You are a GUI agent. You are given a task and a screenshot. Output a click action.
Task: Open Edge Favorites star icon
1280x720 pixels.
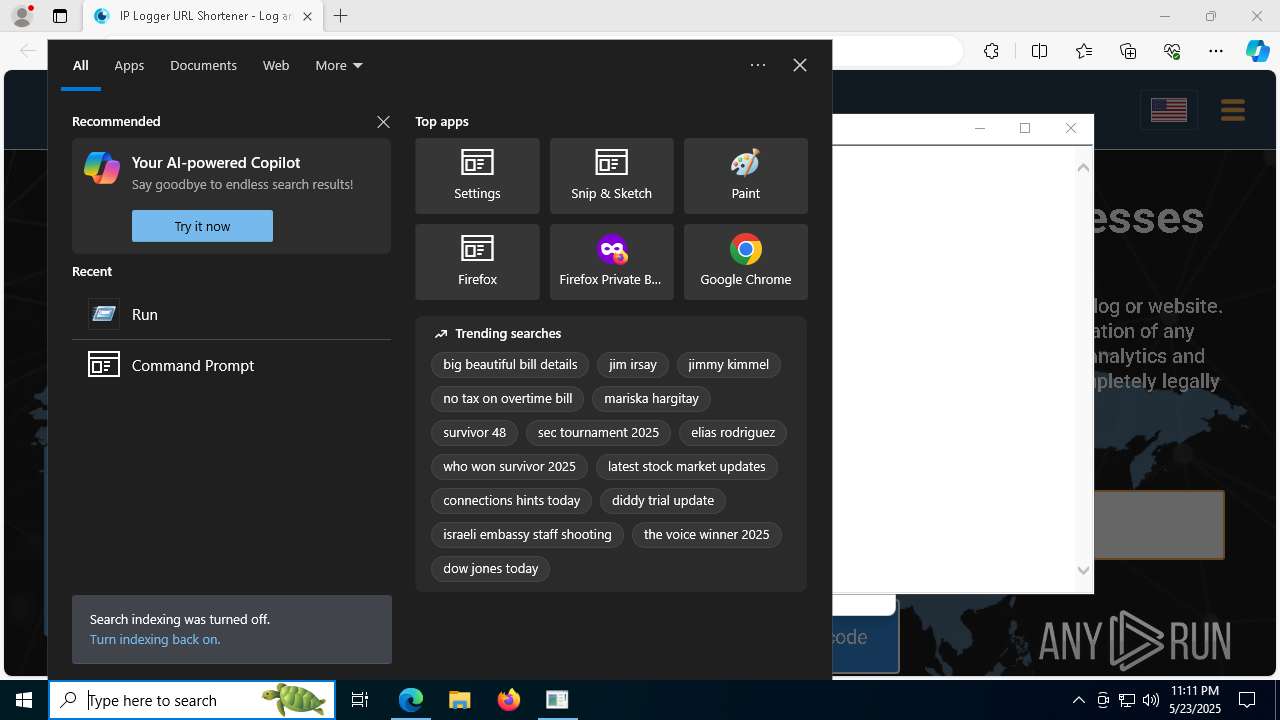coord(1084,51)
